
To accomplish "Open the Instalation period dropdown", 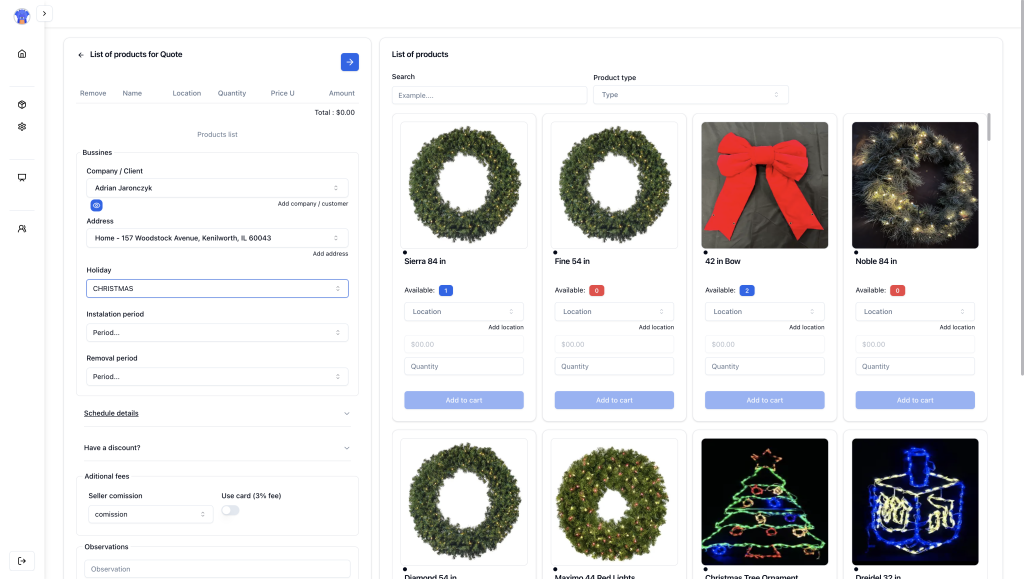I will pos(217,332).
